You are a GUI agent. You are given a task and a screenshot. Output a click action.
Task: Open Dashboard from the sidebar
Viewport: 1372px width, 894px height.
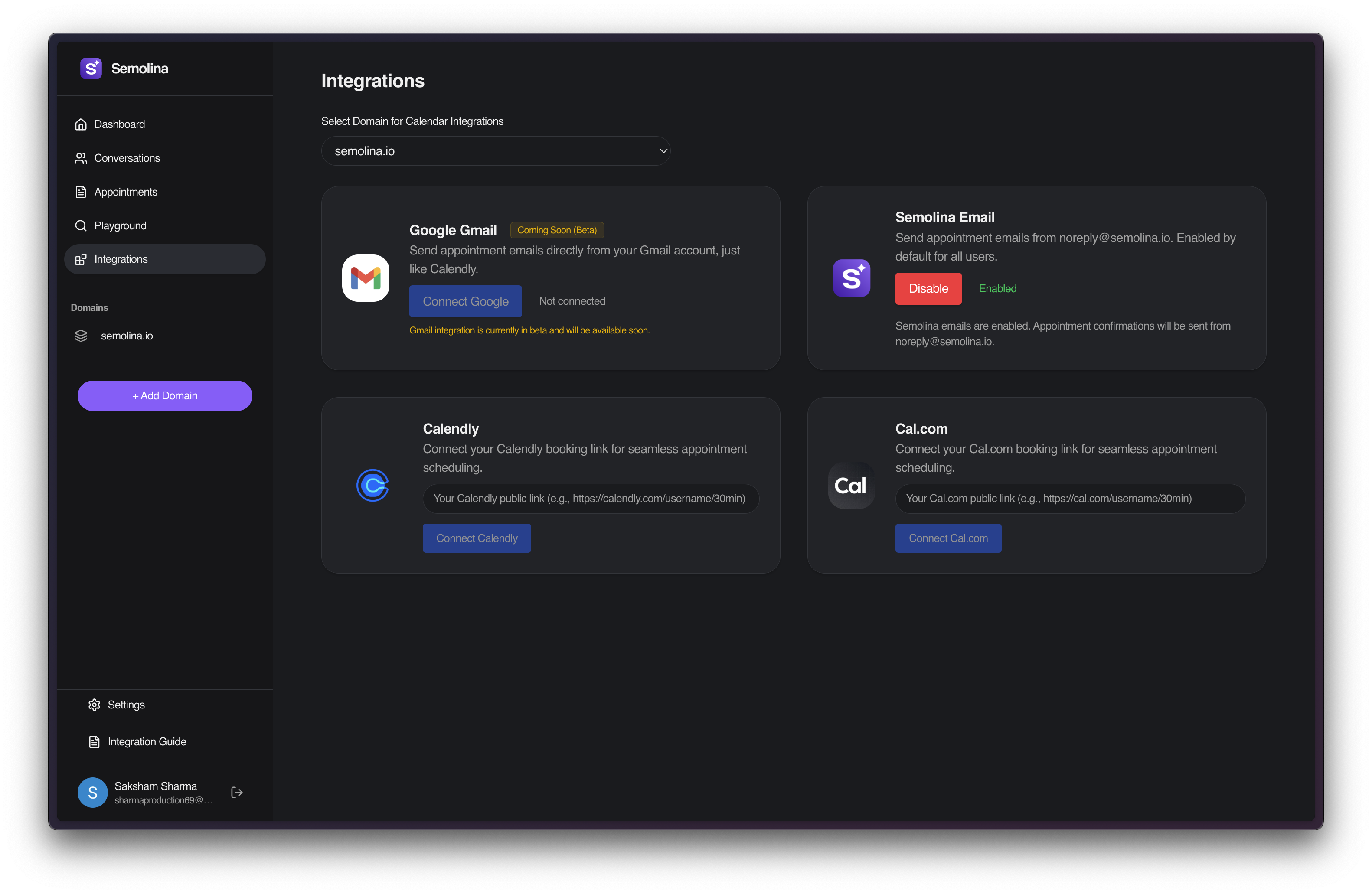pos(165,124)
